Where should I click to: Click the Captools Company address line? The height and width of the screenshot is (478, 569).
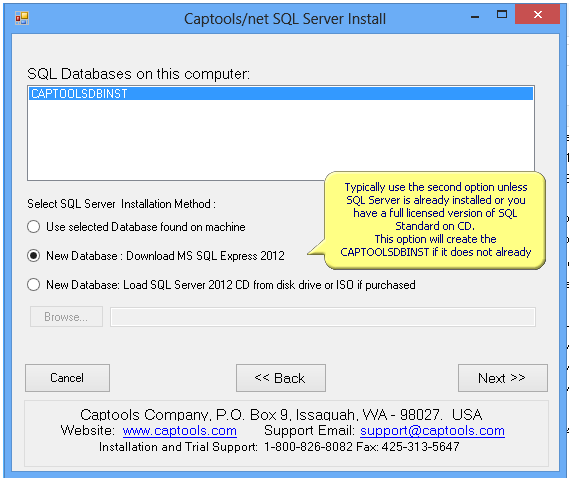pos(281,414)
